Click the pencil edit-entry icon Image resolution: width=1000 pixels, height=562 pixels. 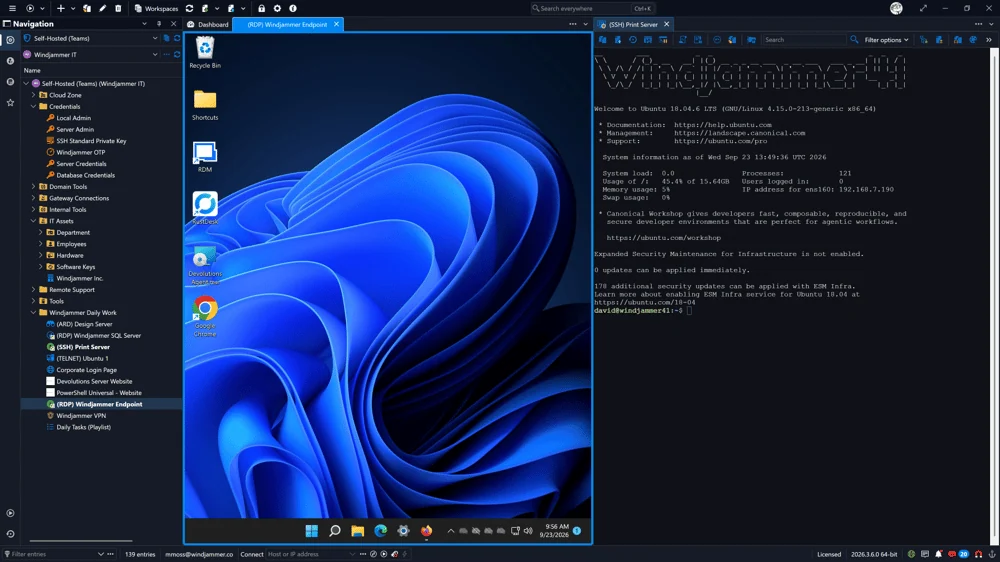102,8
